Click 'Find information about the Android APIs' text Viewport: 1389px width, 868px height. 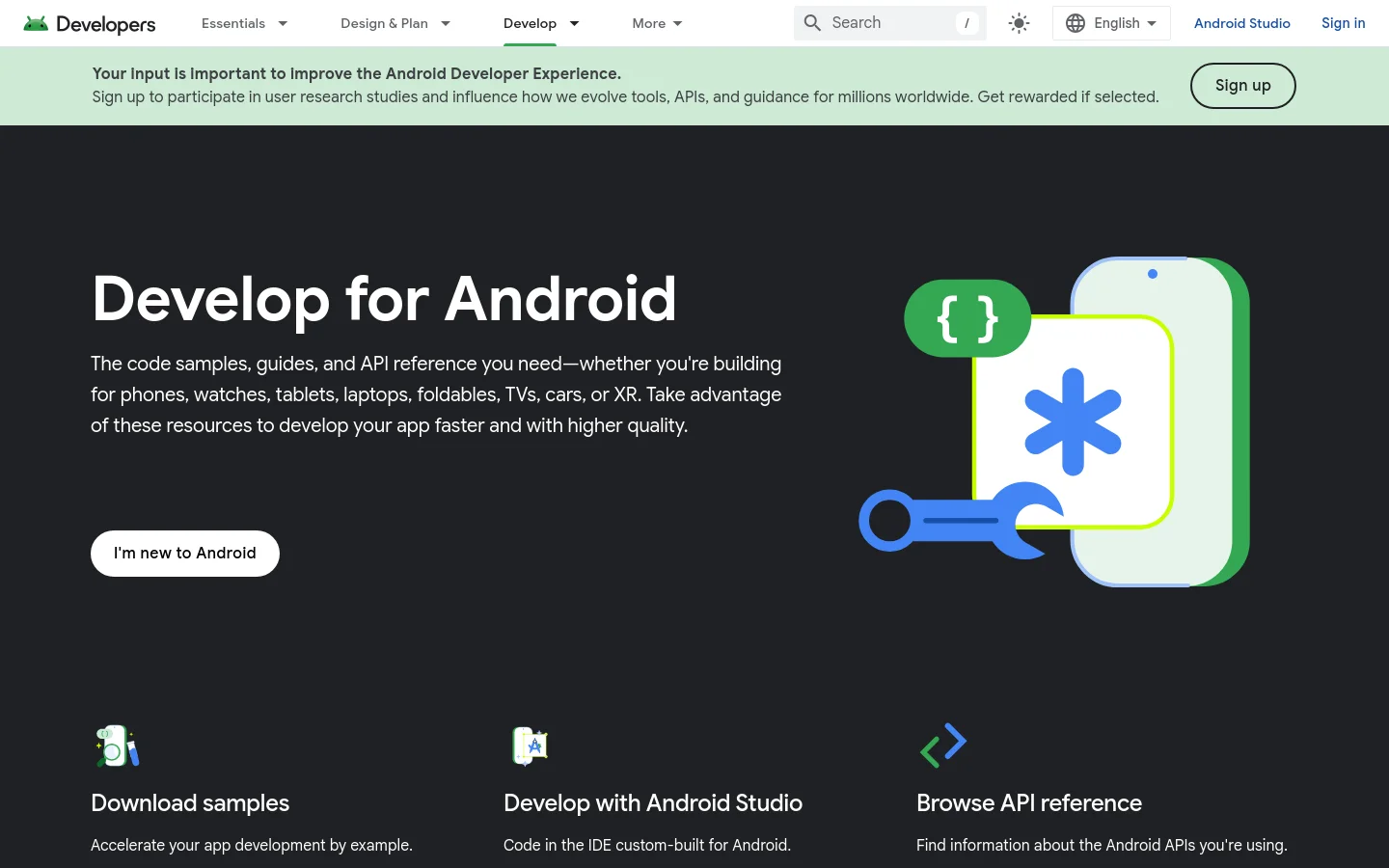[x=1102, y=845]
